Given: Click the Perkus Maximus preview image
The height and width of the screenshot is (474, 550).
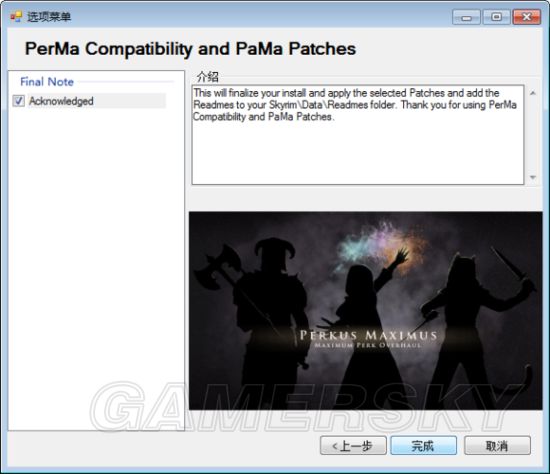Looking at the screenshot, I should (x=365, y=311).
